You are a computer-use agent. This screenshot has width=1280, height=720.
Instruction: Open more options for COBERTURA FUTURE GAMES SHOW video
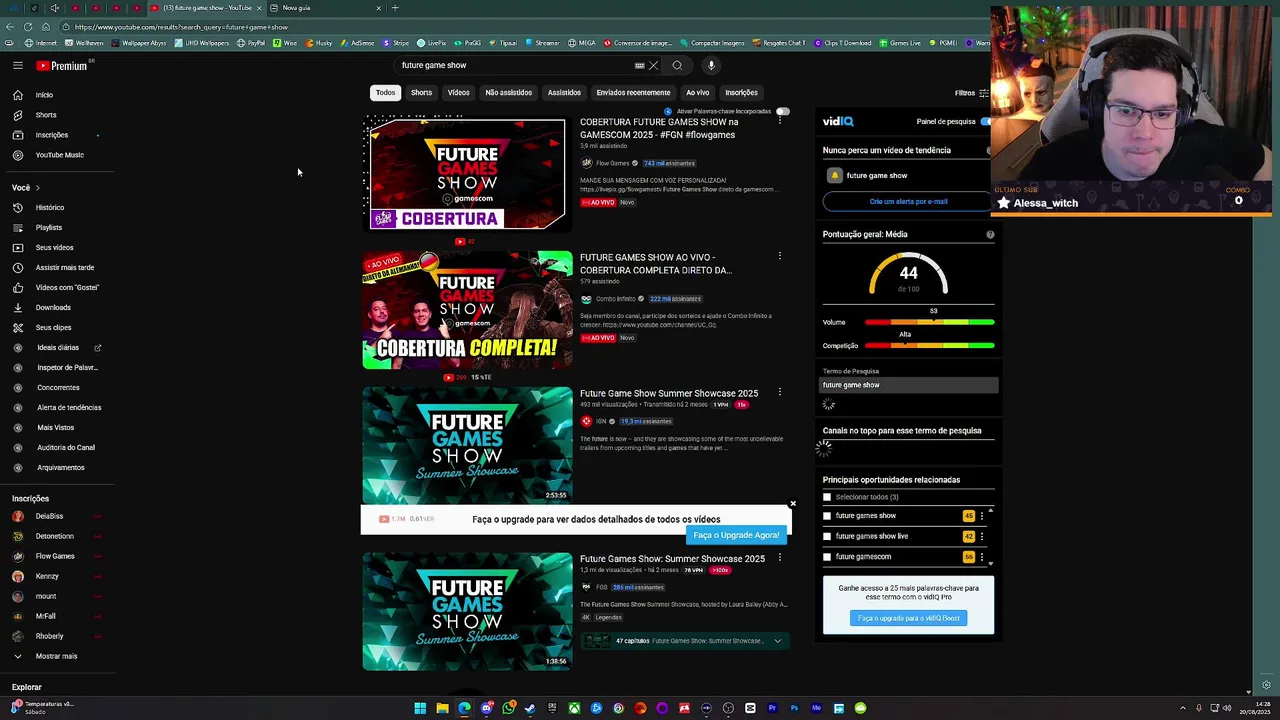pyautogui.click(x=780, y=121)
